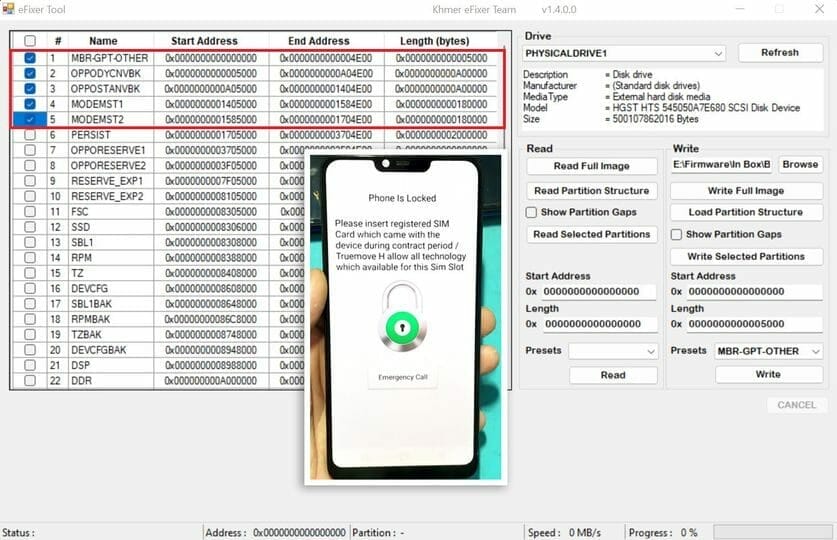Uncheck the MBR-GPT-OTHER partition checkbox
837x540 pixels.
[x=30, y=58]
